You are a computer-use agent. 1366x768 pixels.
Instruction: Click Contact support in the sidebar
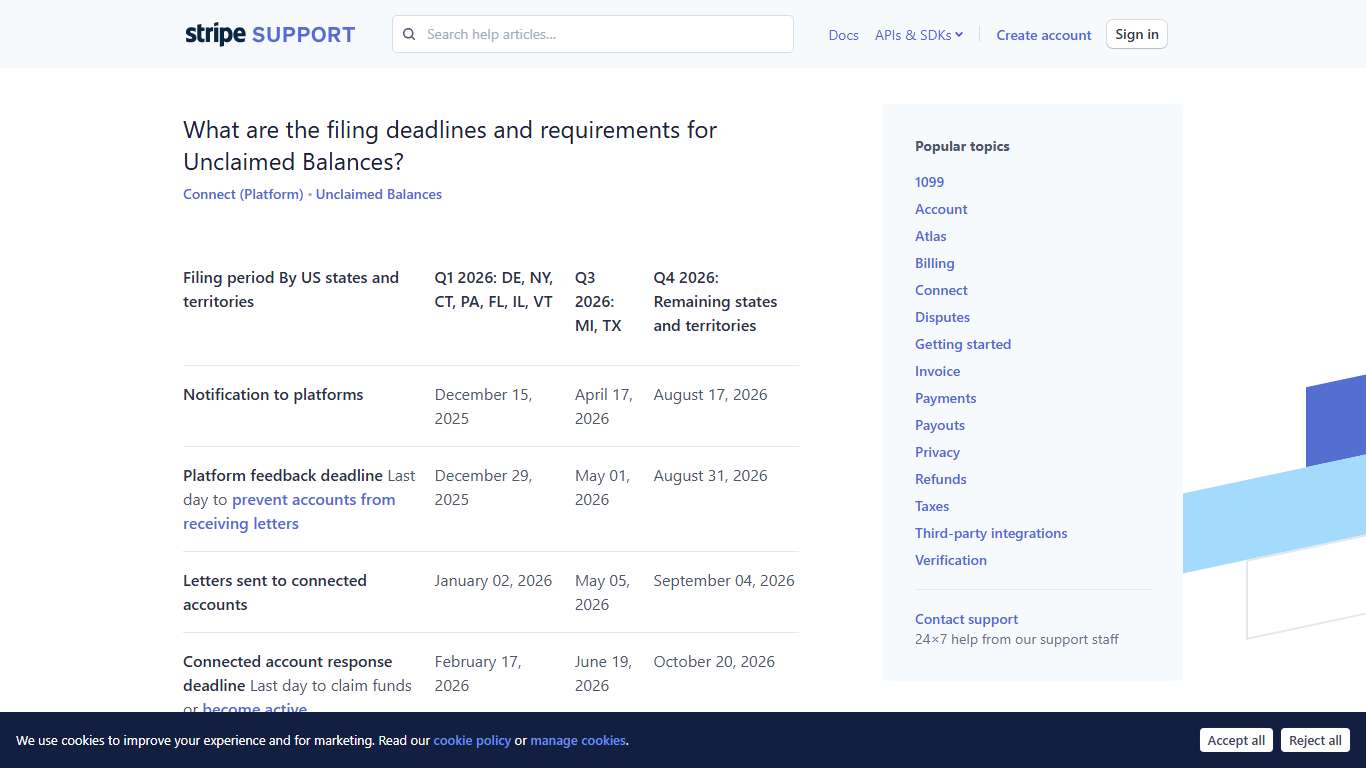[966, 619]
